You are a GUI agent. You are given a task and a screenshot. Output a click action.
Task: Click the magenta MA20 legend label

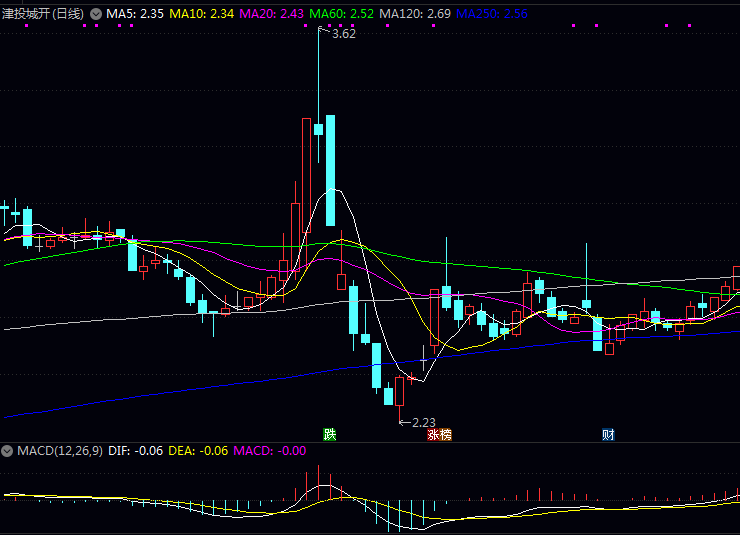click(x=272, y=14)
